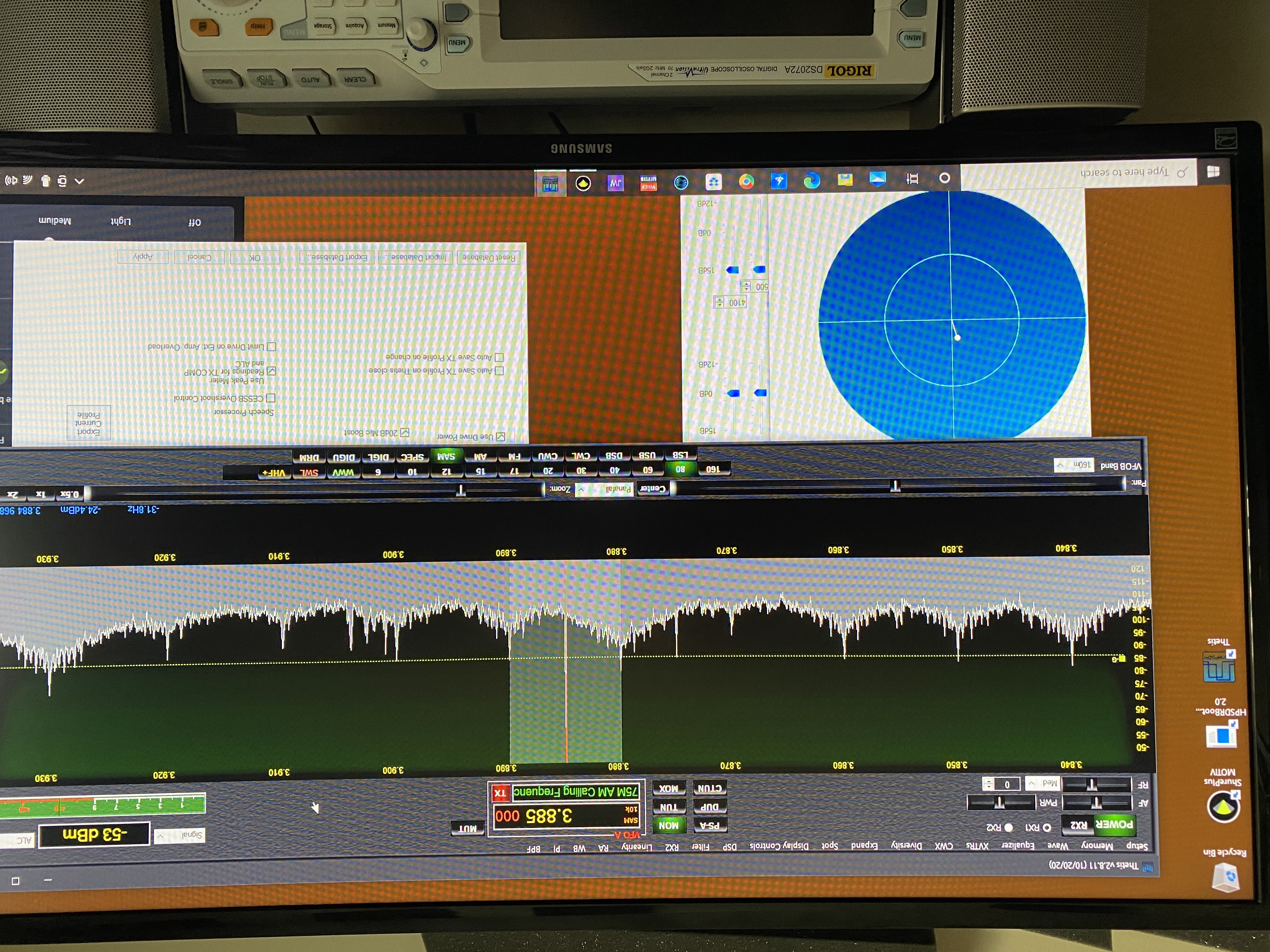Screen dimensions: 1270x952
Task: Switch to the Thetis taskbar icon
Action: (550, 184)
